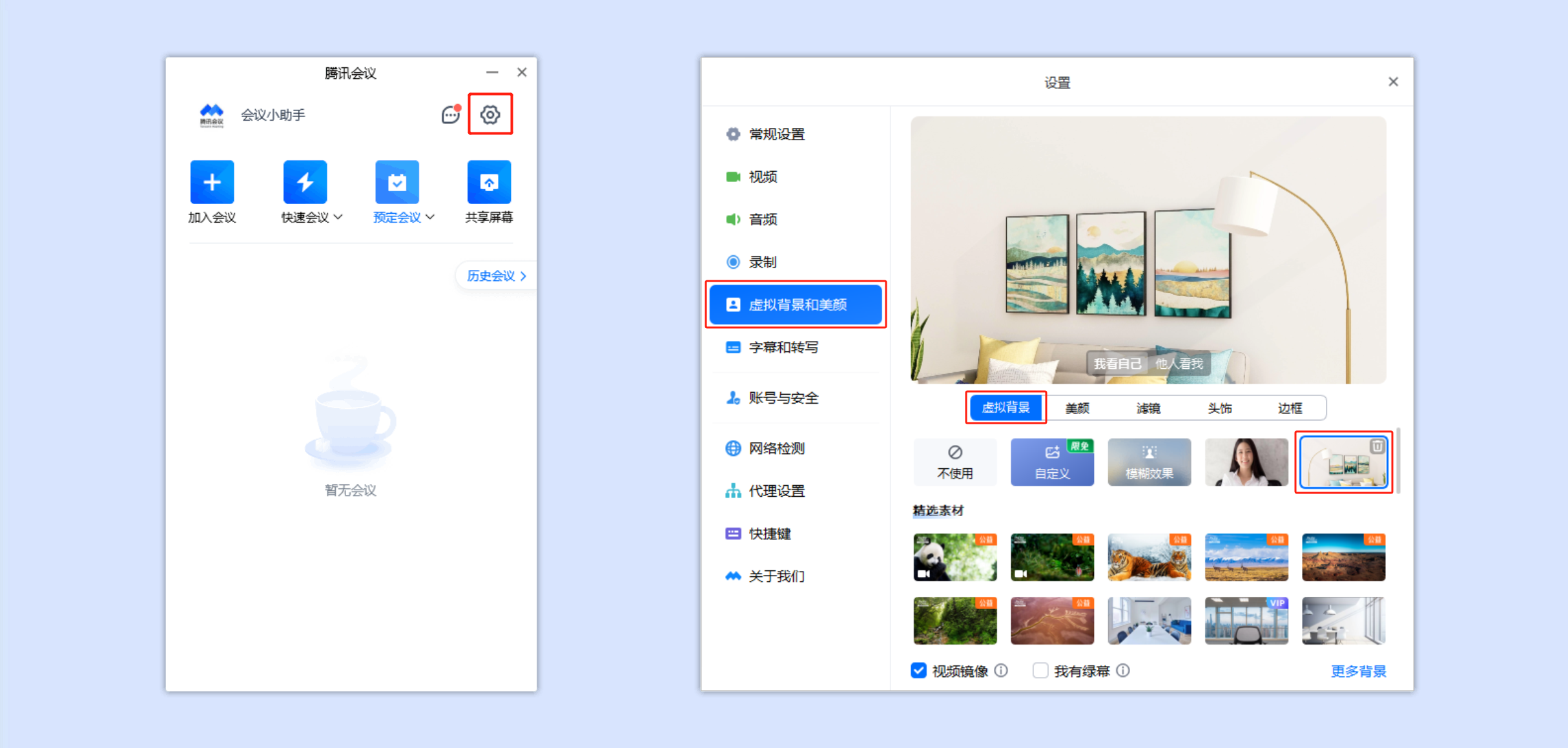Viewport: 1568px width, 748px height.
Task: Select 不使用 to disable virtual background
Action: point(954,461)
